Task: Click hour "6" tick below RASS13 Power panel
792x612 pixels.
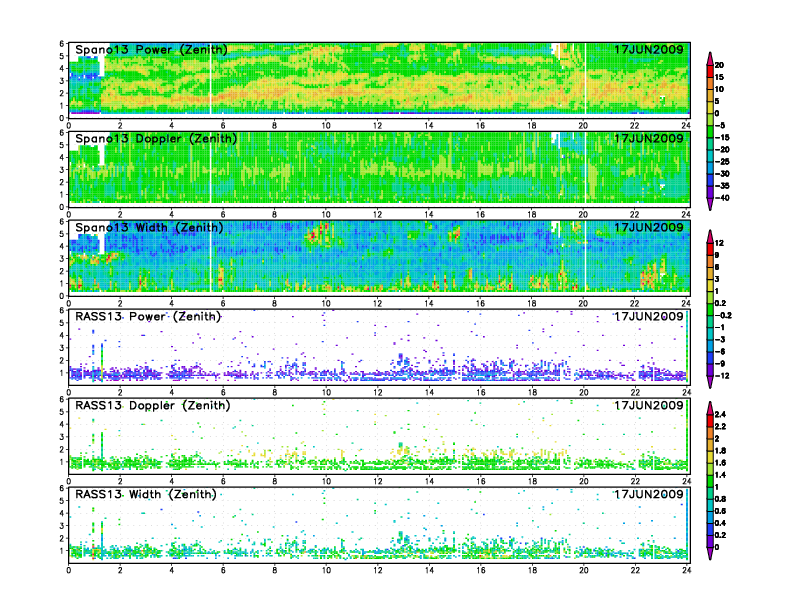Action: [223, 392]
